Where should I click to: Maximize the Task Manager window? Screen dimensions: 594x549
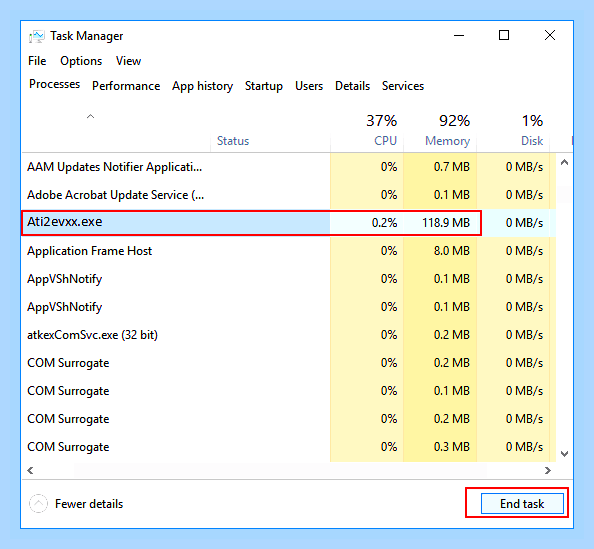[504, 36]
